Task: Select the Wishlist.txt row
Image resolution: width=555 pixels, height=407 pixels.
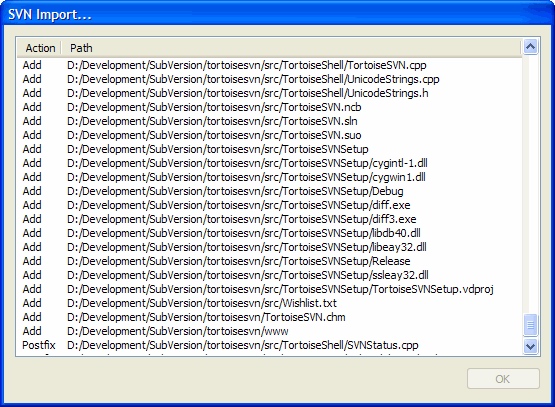Action: (x=269, y=303)
